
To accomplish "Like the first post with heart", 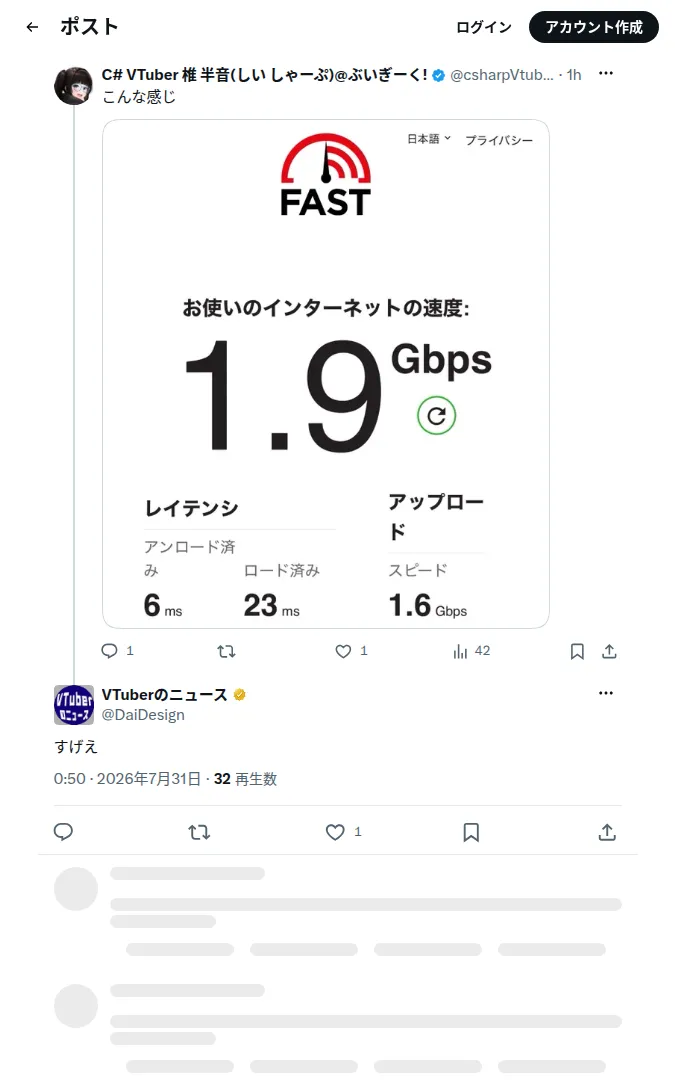I will click(x=343, y=651).
